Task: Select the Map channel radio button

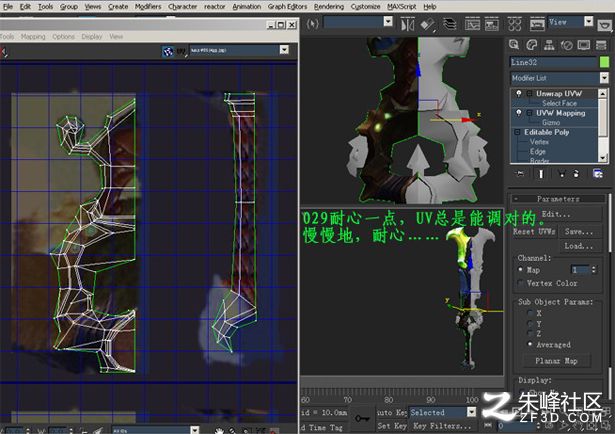Action: [520, 270]
